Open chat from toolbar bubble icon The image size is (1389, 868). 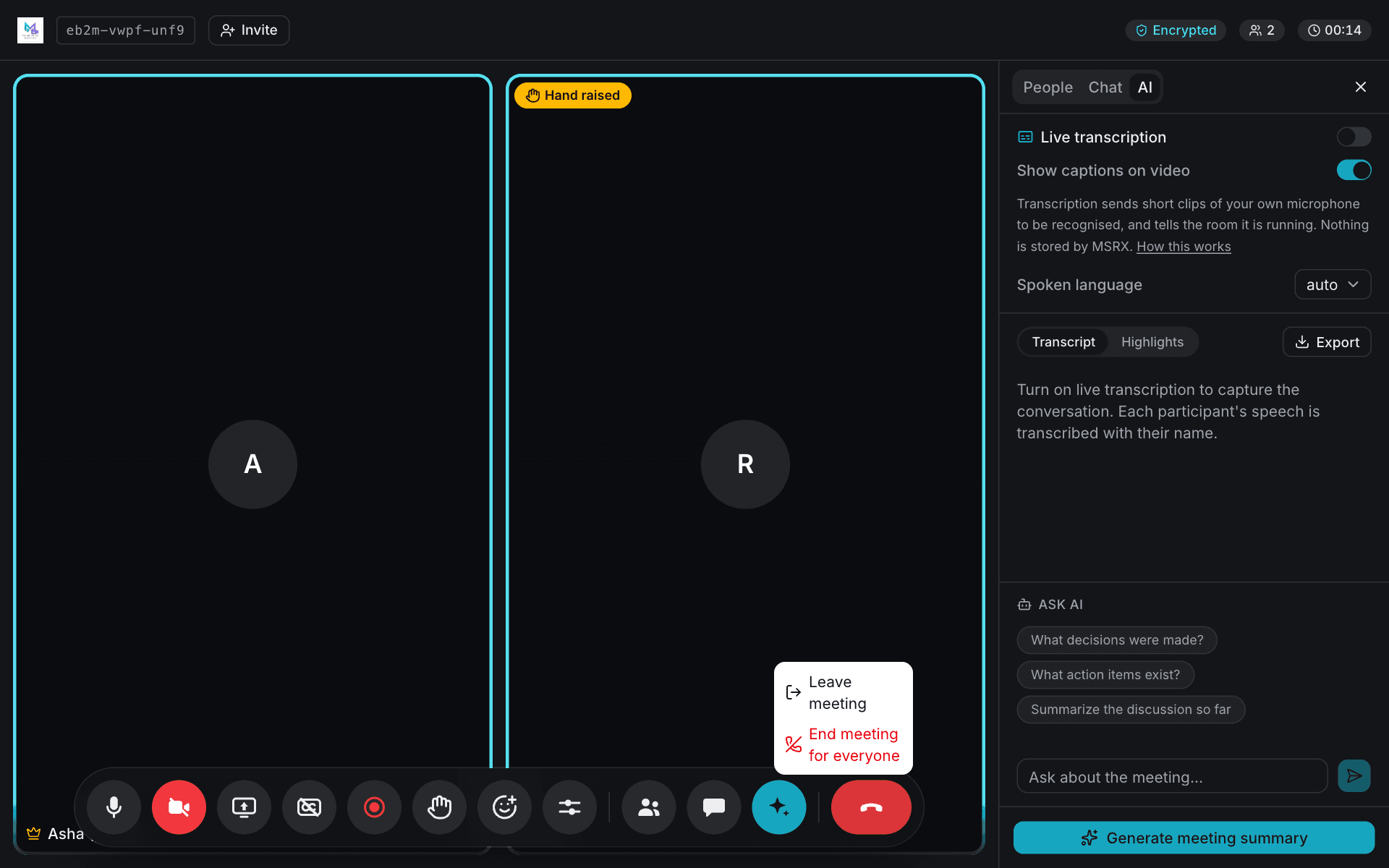[714, 807]
